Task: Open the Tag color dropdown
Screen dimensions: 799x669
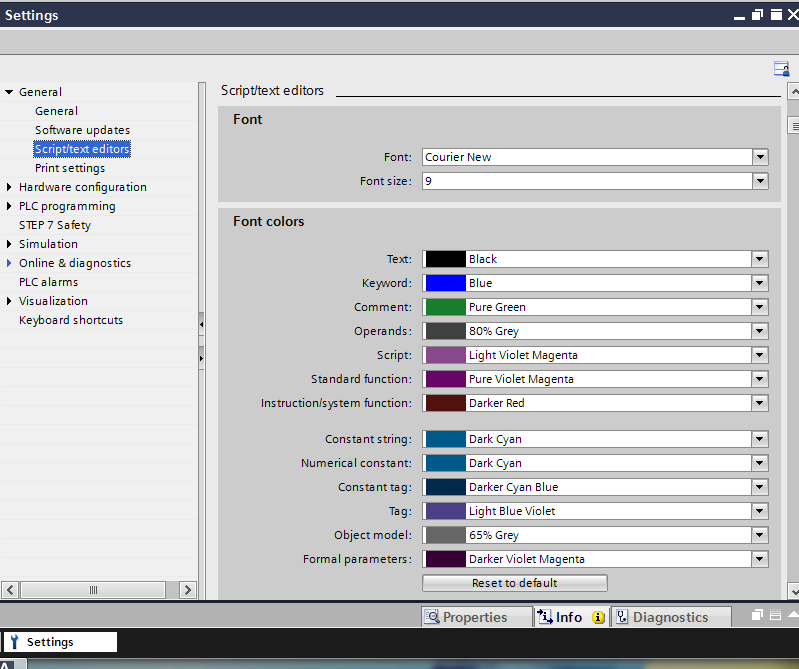Action: pos(759,511)
